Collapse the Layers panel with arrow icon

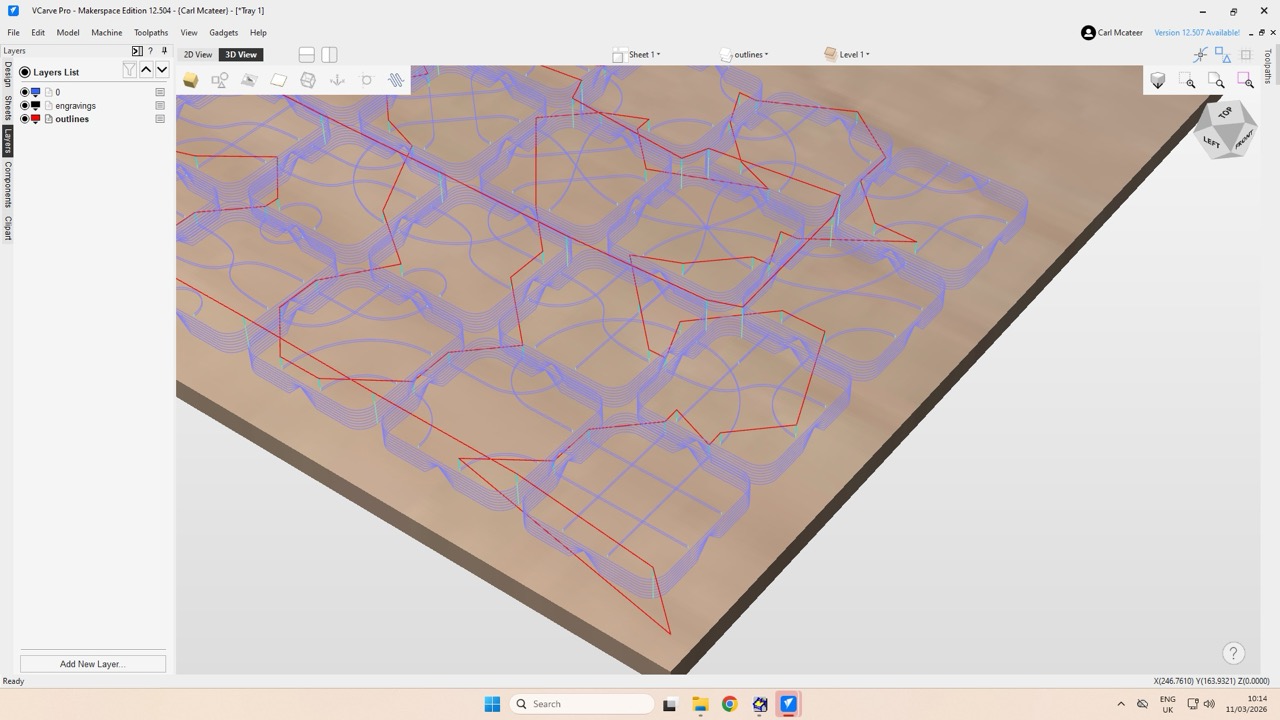point(137,51)
